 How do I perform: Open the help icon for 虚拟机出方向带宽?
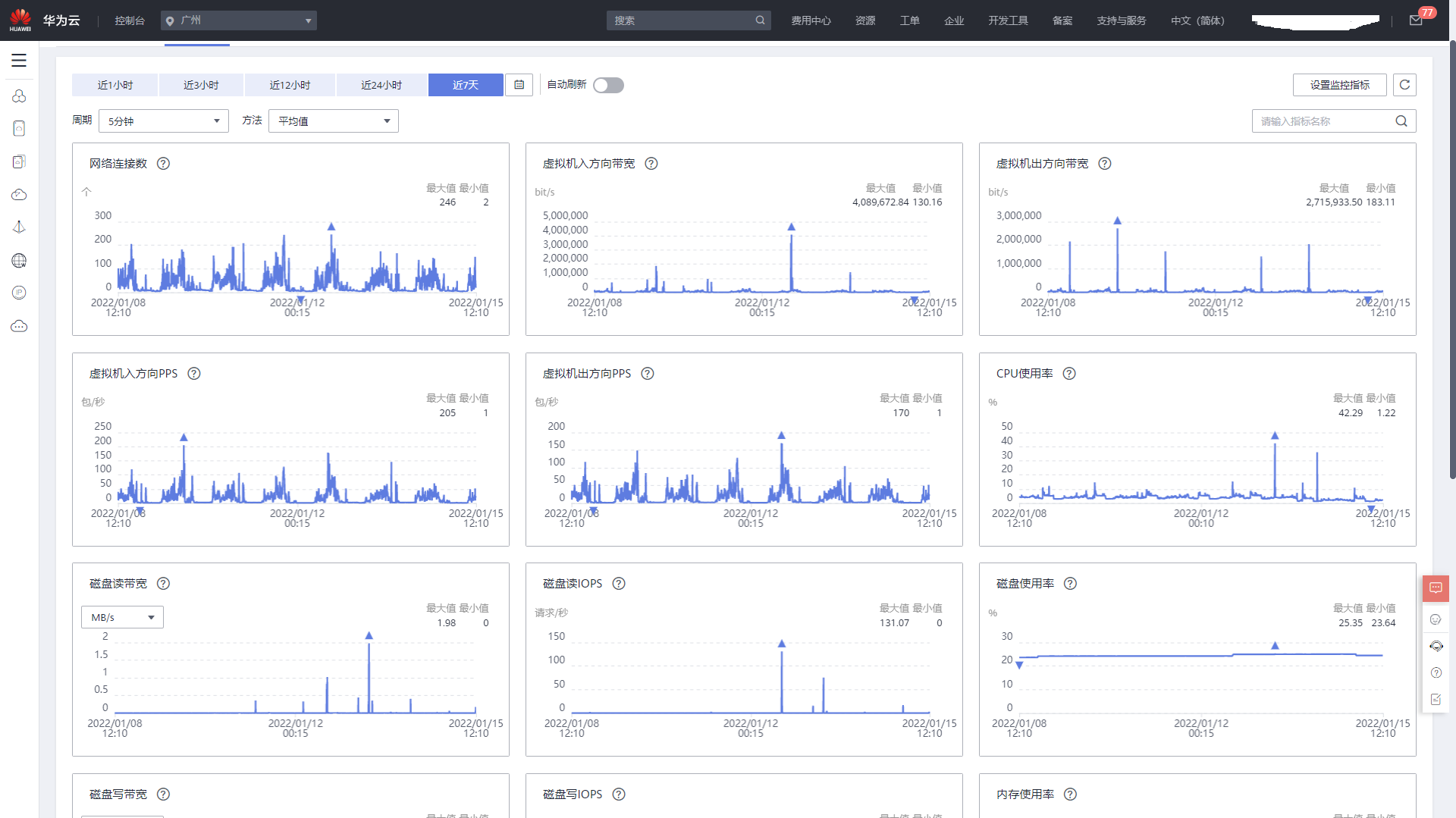pos(1104,164)
